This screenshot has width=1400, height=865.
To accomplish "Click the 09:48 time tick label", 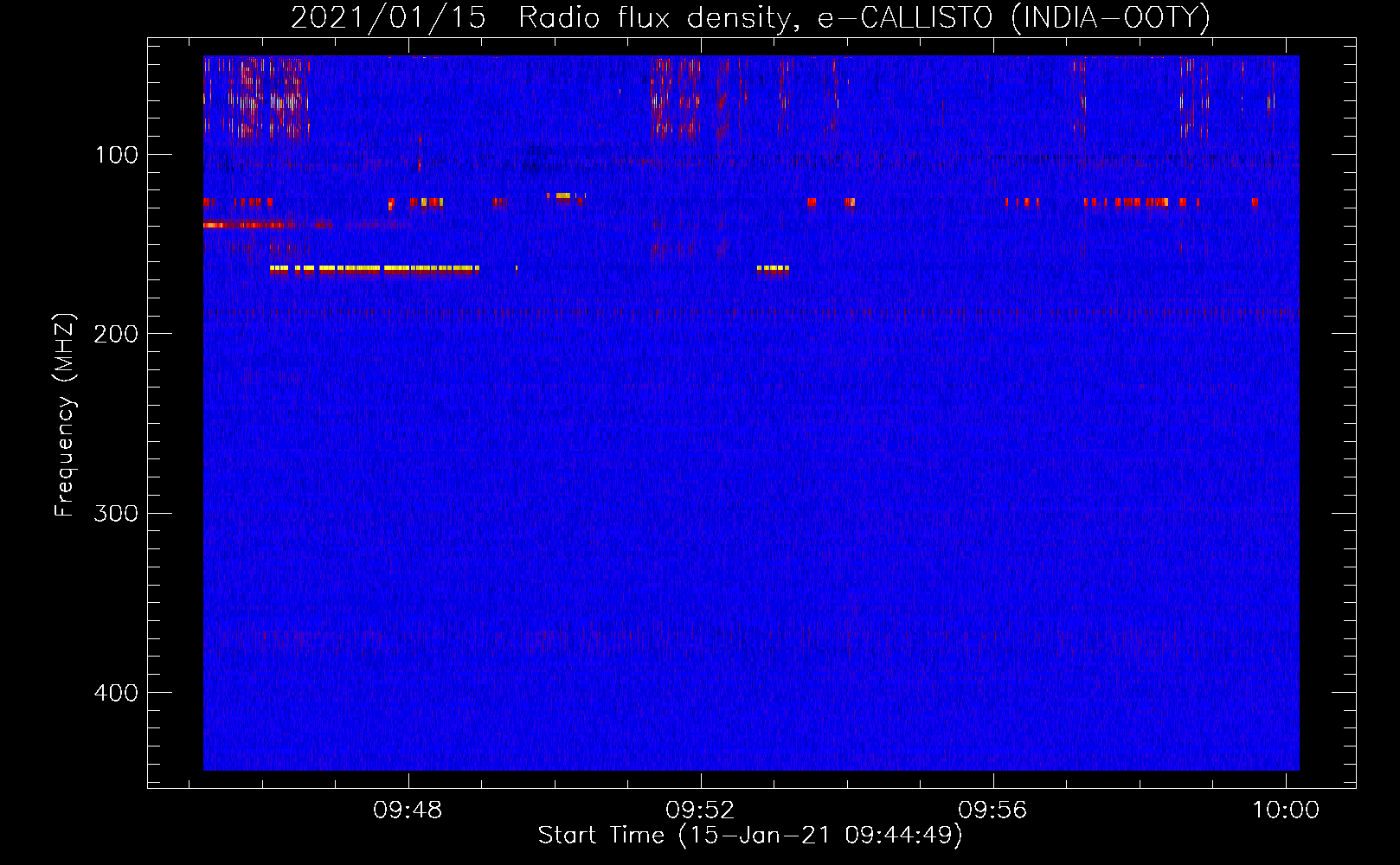I will [x=408, y=810].
